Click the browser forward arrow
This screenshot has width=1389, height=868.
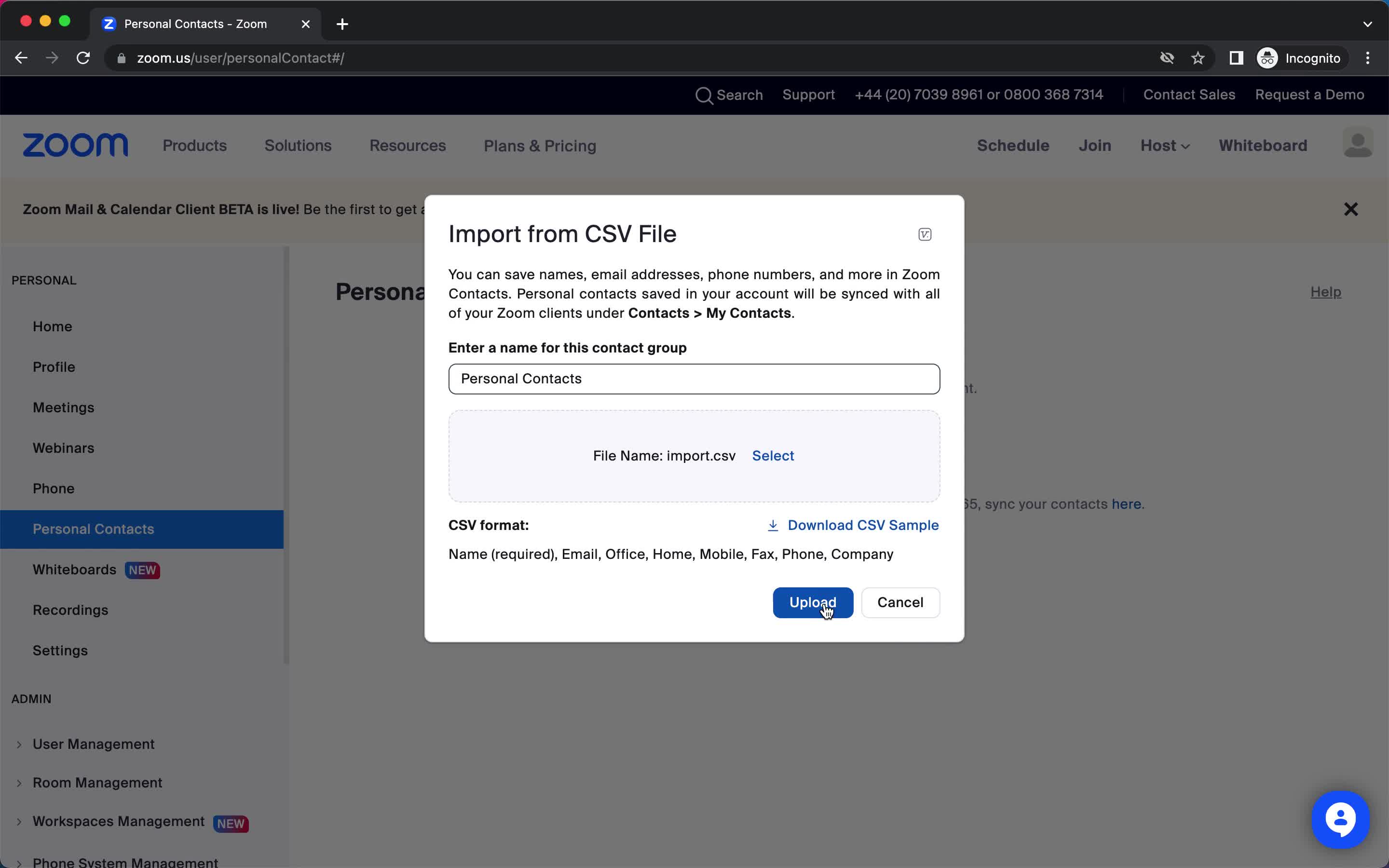tap(52, 58)
